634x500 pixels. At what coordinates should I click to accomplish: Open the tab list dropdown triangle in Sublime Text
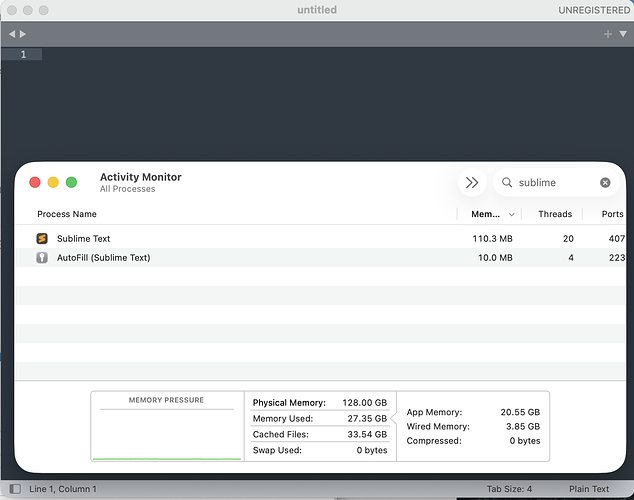623,34
